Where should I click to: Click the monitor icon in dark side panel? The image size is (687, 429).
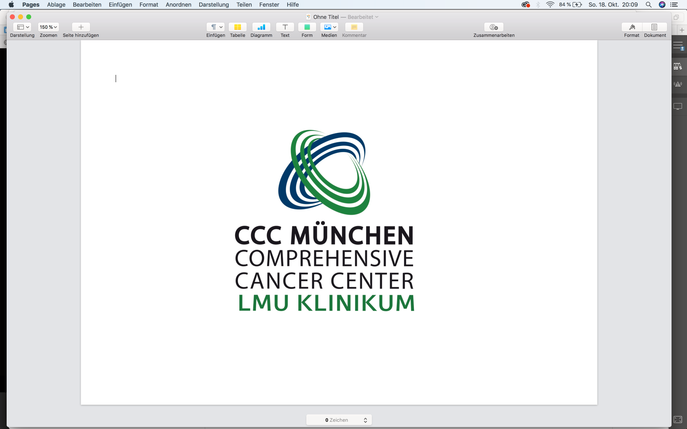point(678,106)
